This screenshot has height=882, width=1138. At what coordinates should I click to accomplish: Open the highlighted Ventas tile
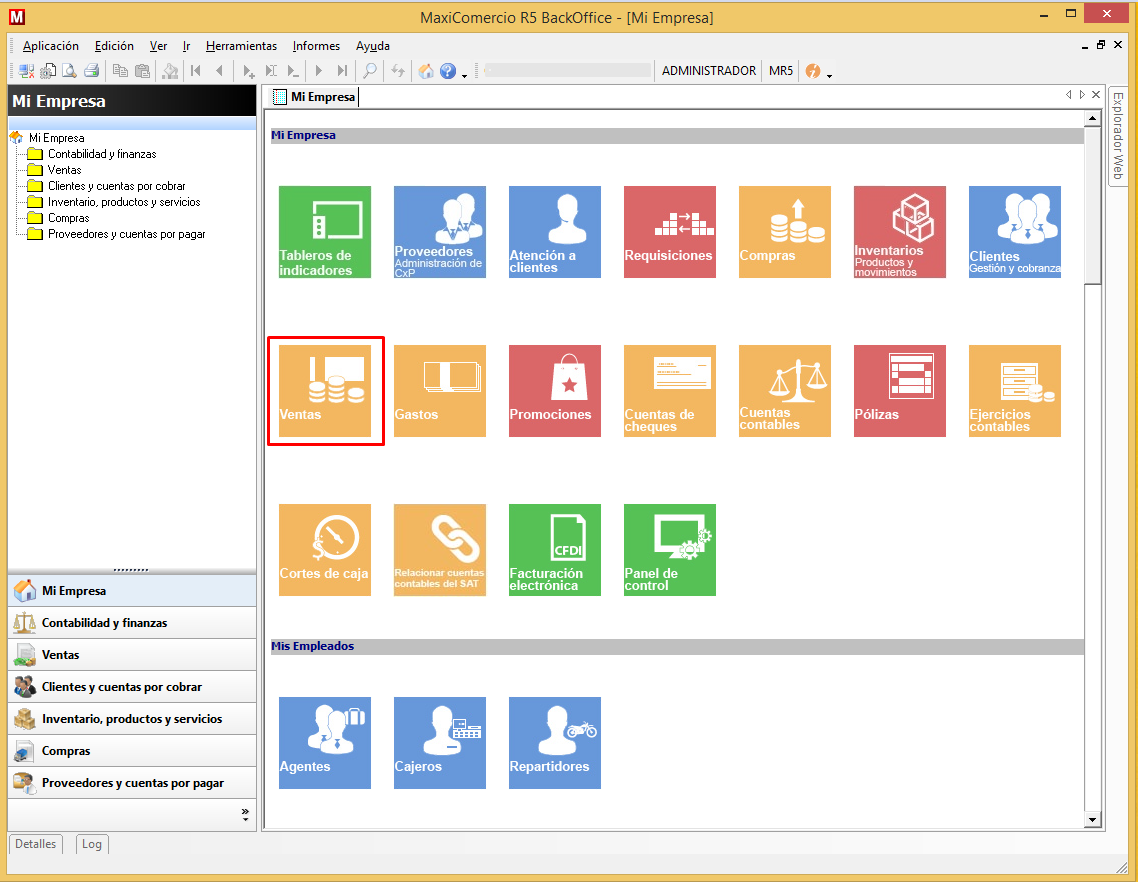pos(324,391)
